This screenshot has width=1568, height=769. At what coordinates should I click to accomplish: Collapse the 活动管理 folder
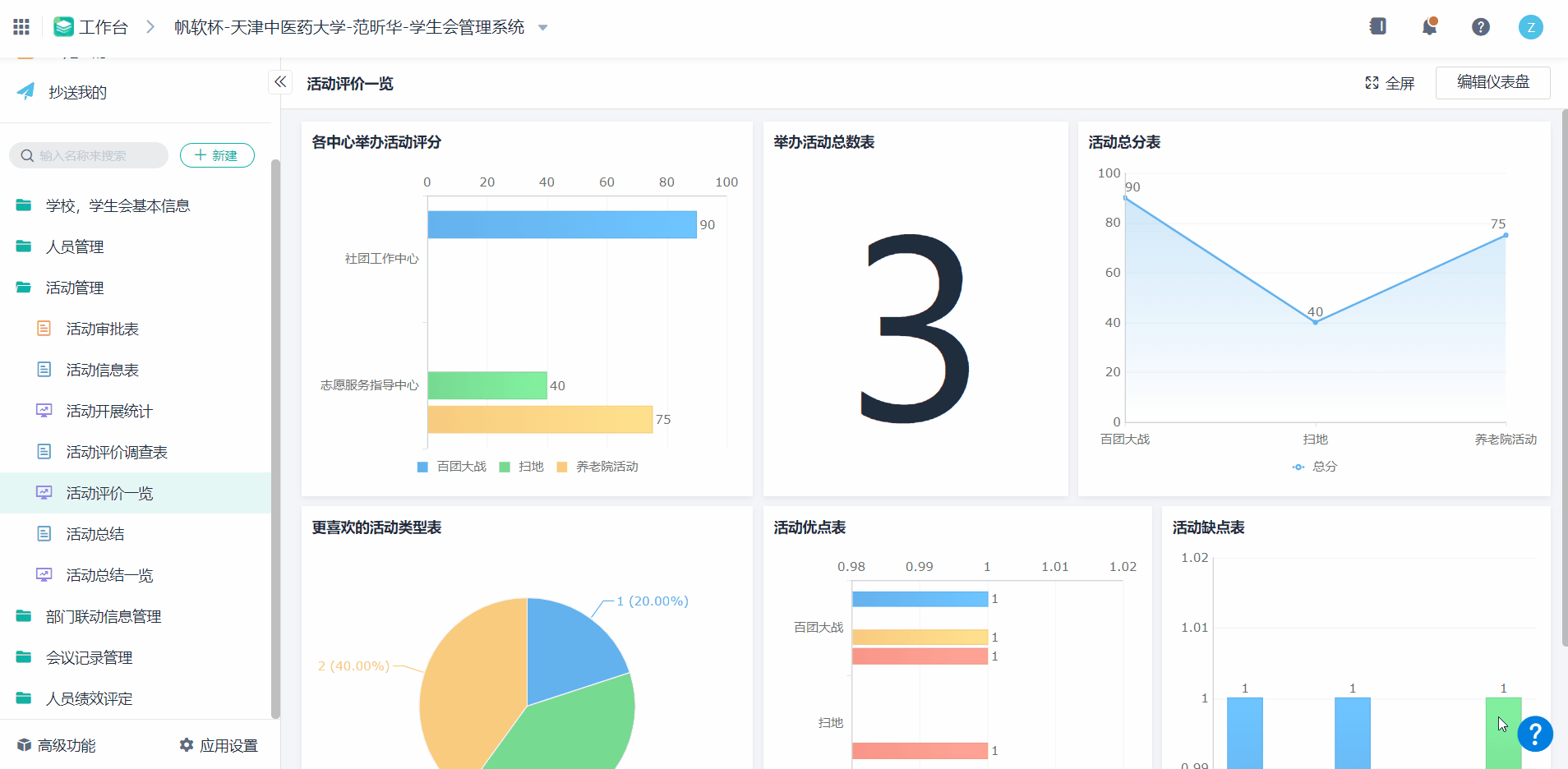[74, 288]
